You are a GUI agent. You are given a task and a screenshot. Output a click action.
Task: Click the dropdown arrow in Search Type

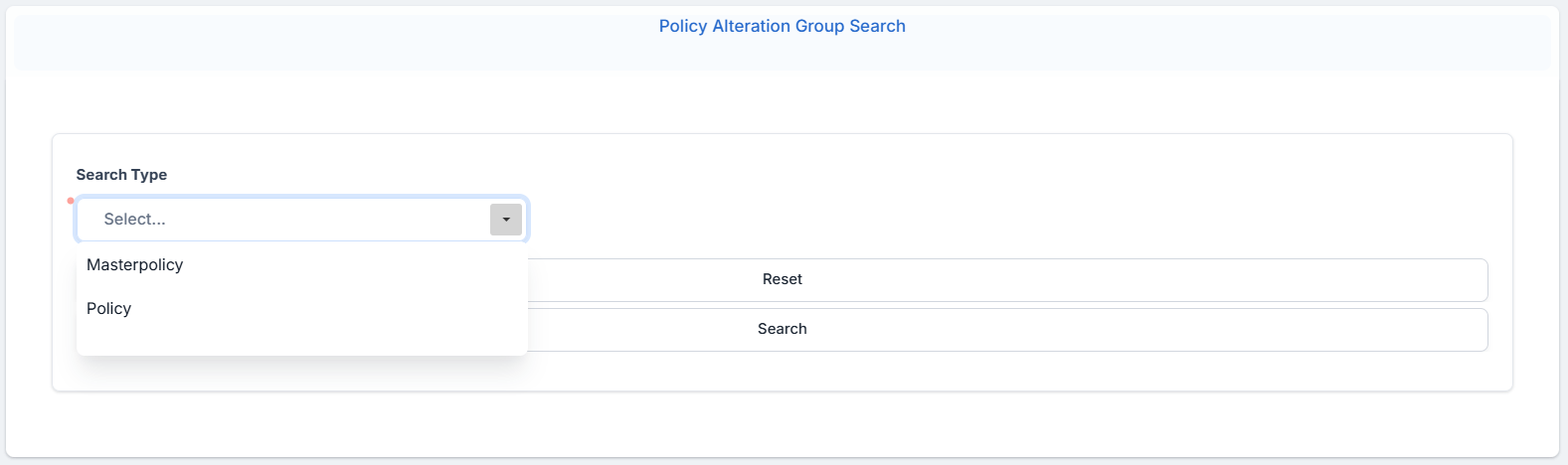(x=506, y=220)
